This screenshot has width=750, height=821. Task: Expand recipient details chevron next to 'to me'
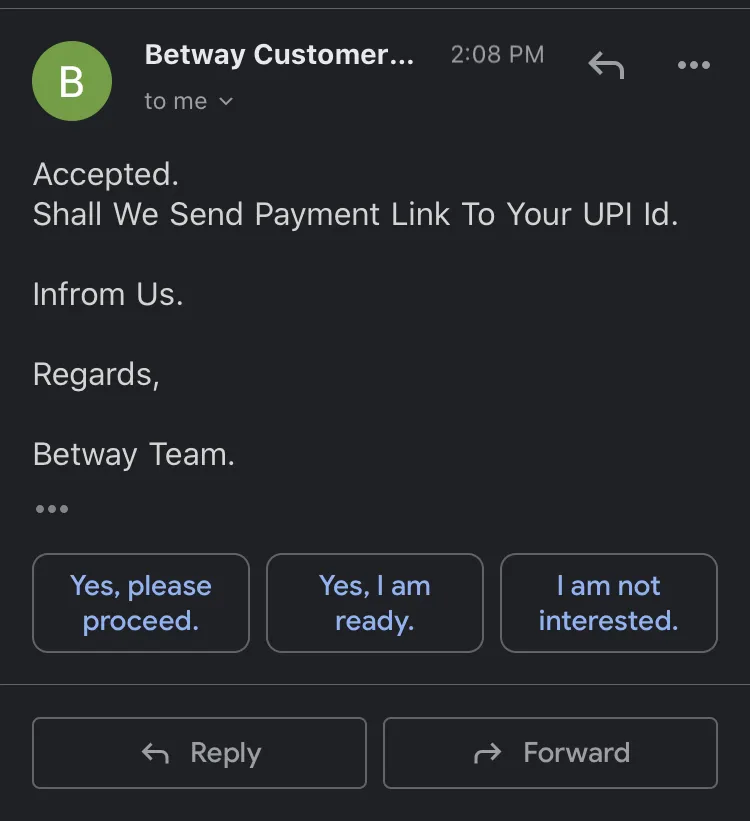(x=226, y=101)
